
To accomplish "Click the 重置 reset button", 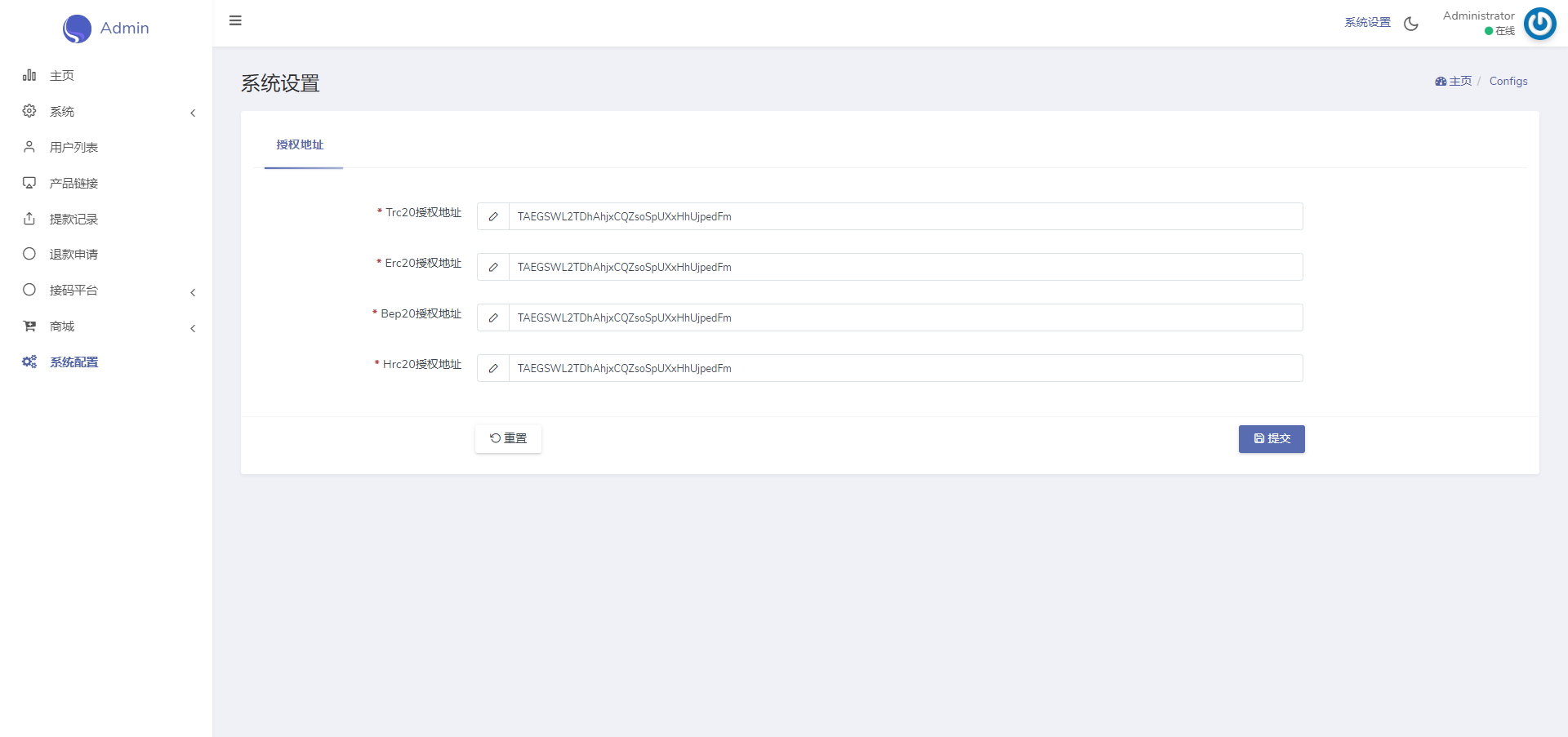I will pos(508,439).
